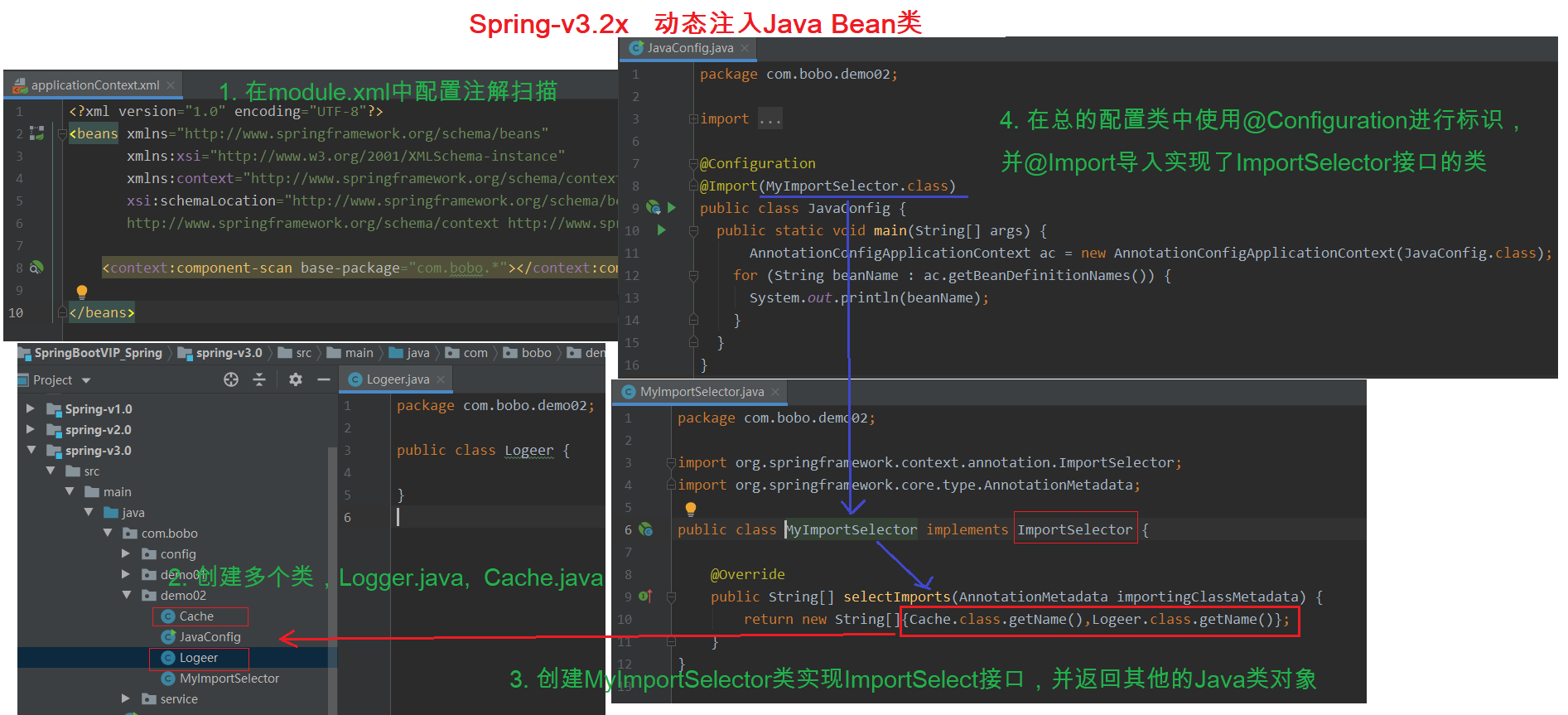Click the gutter icon on xml line 2
This screenshot has width=1568, height=715.
[x=36, y=133]
